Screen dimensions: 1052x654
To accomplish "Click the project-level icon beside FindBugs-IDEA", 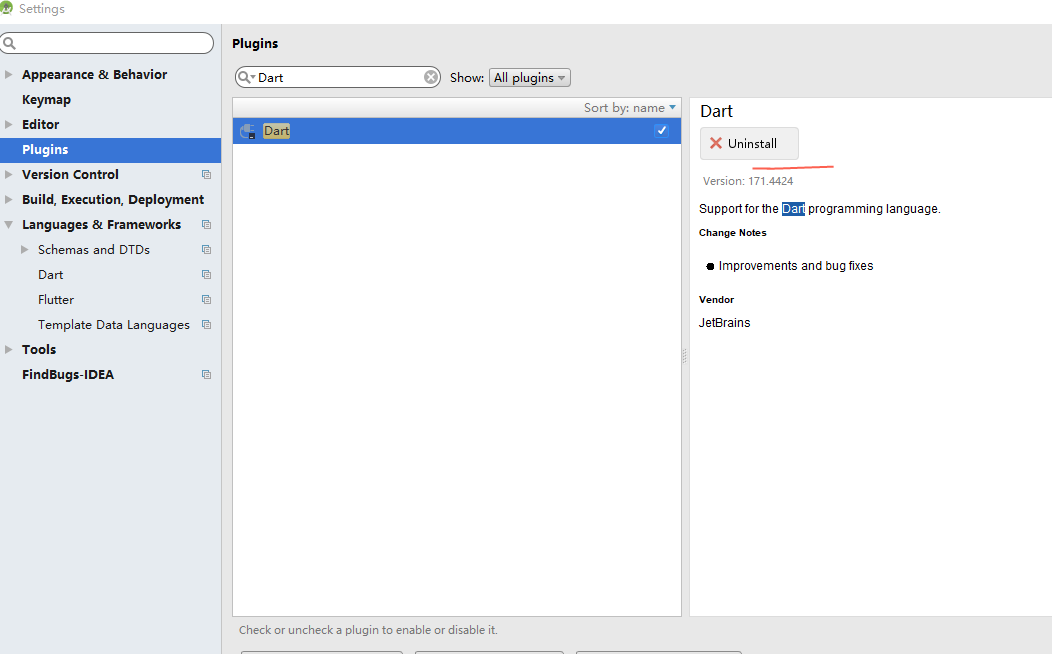I will click(207, 374).
